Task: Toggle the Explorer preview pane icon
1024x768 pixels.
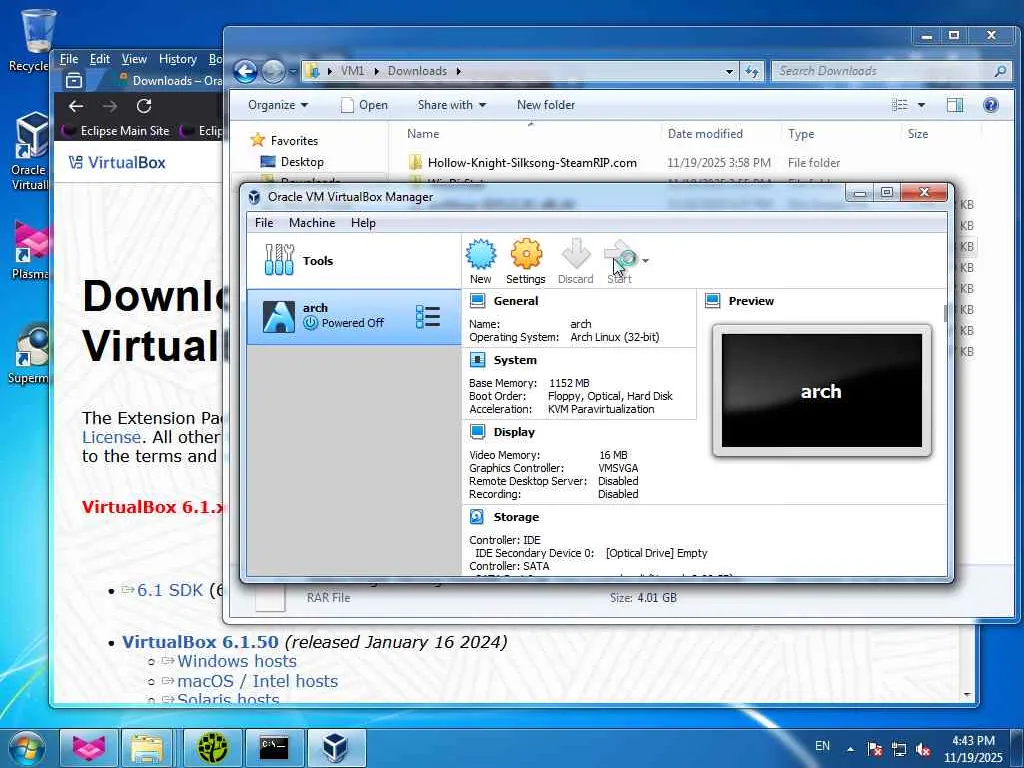Action: (955, 105)
